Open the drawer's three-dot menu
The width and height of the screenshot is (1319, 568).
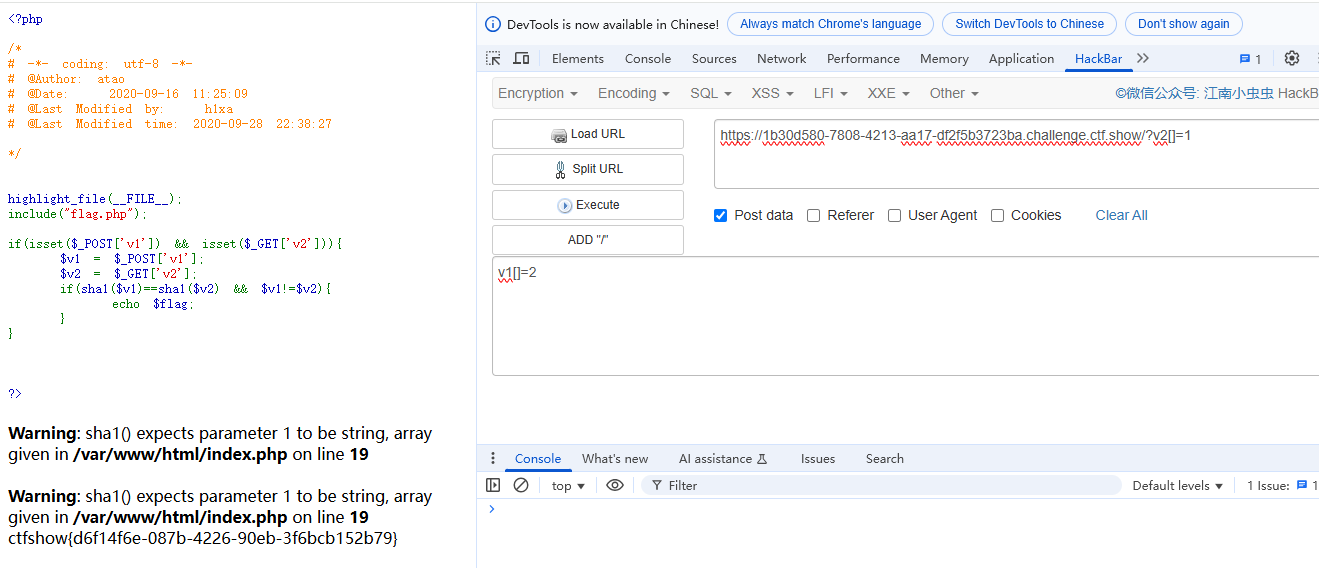493,459
